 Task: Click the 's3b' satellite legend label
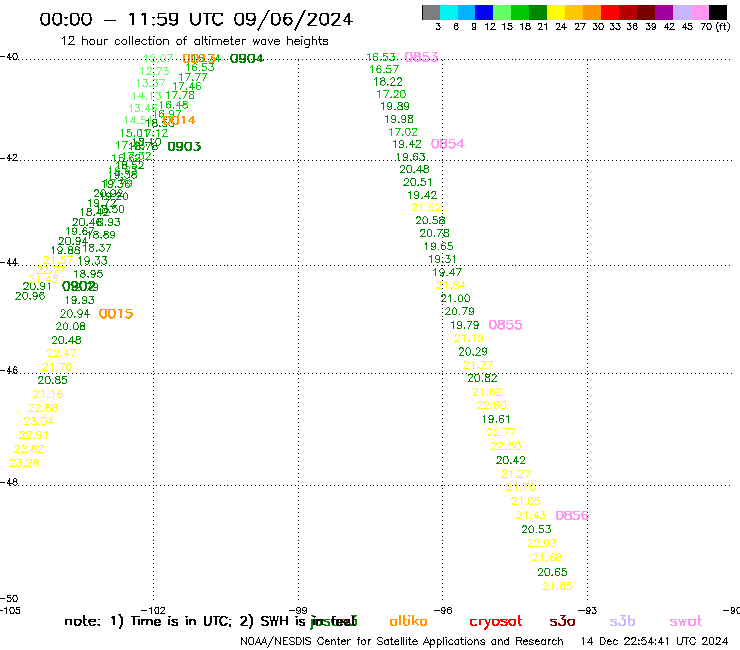pyautogui.click(x=622, y=621)
